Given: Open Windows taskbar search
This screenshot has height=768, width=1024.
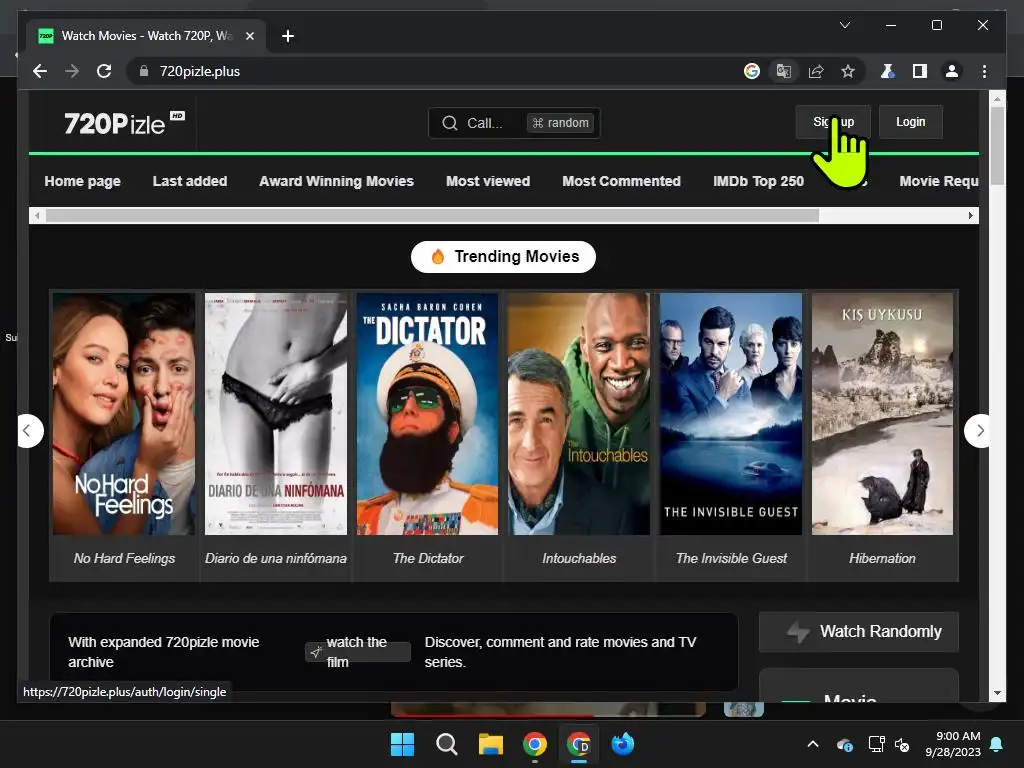Looking at the screenshot, I should click(447, 744).
